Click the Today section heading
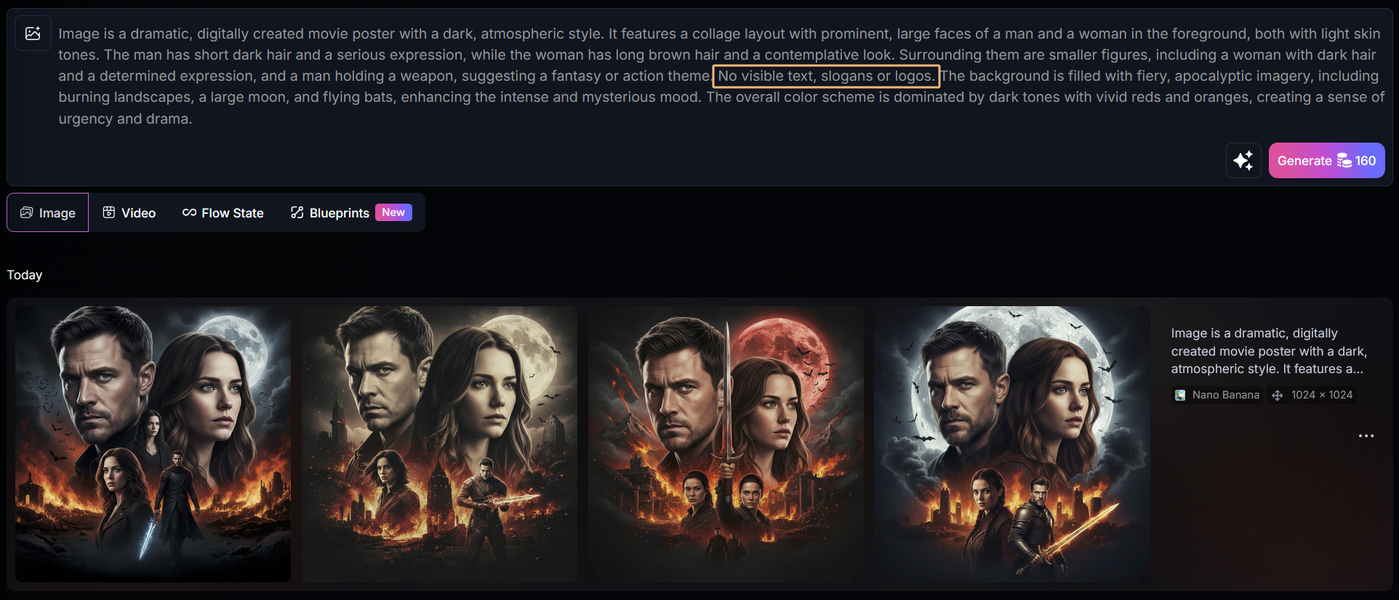 25,275
